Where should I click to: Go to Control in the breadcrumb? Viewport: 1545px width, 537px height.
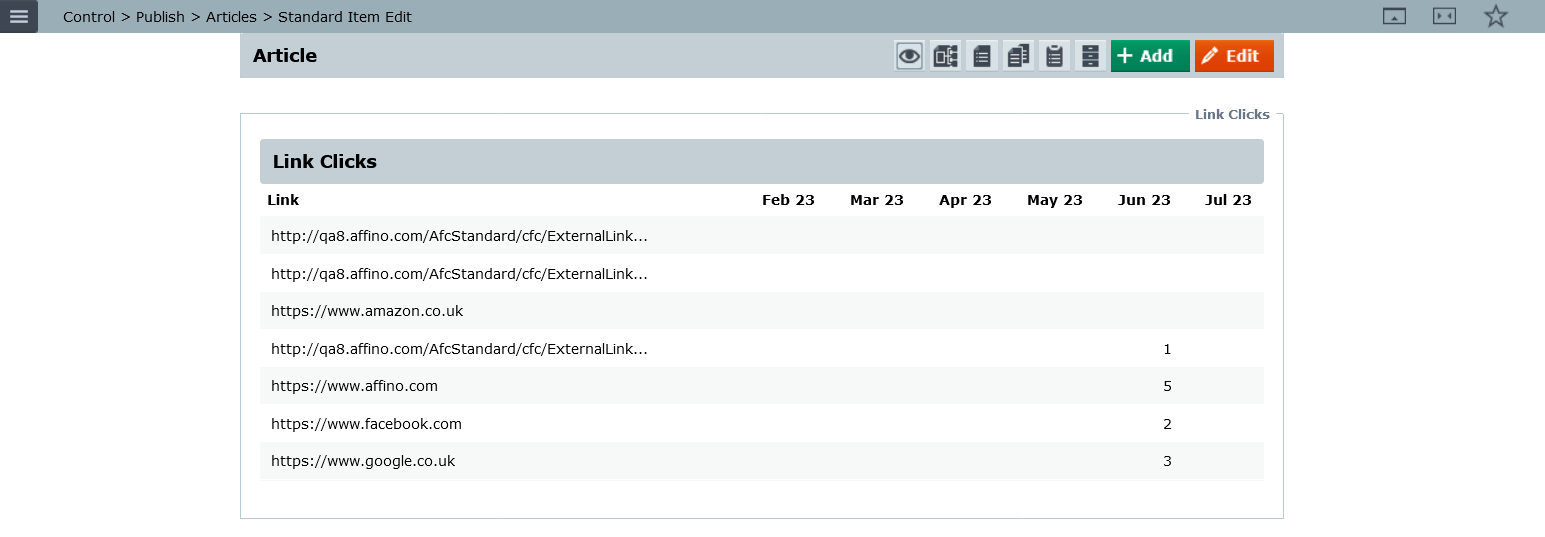[x=89, y=17]
